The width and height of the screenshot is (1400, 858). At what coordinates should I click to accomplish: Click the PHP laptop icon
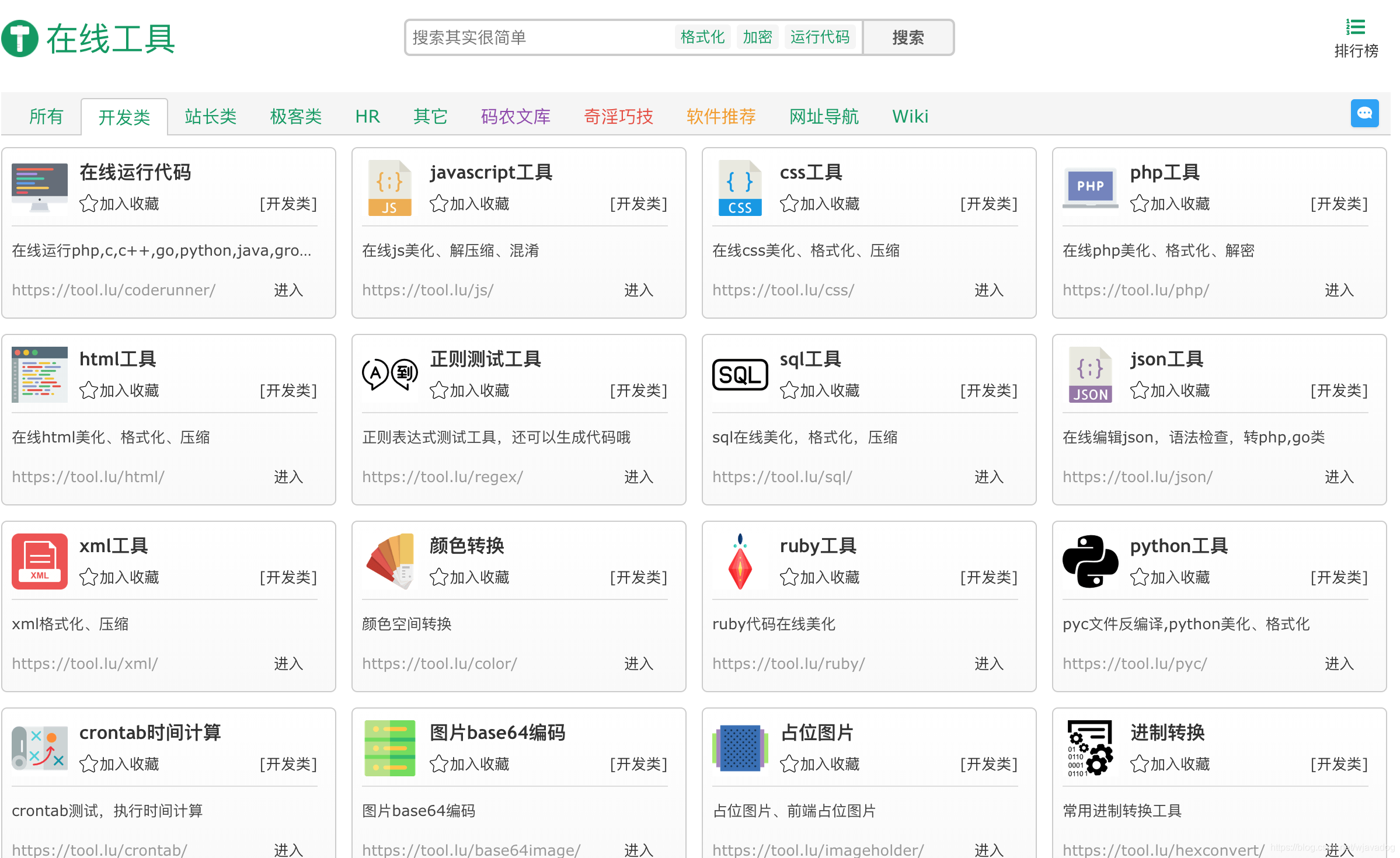[1091, 188]
